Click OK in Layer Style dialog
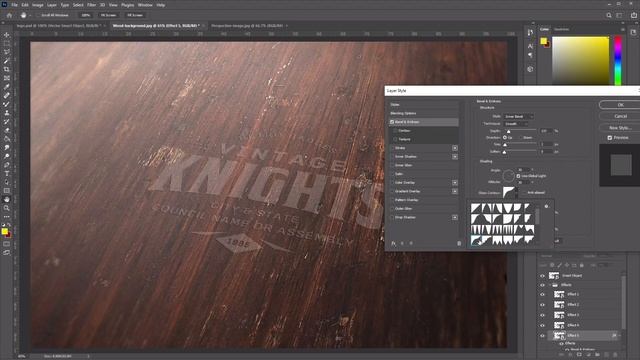 620,105
